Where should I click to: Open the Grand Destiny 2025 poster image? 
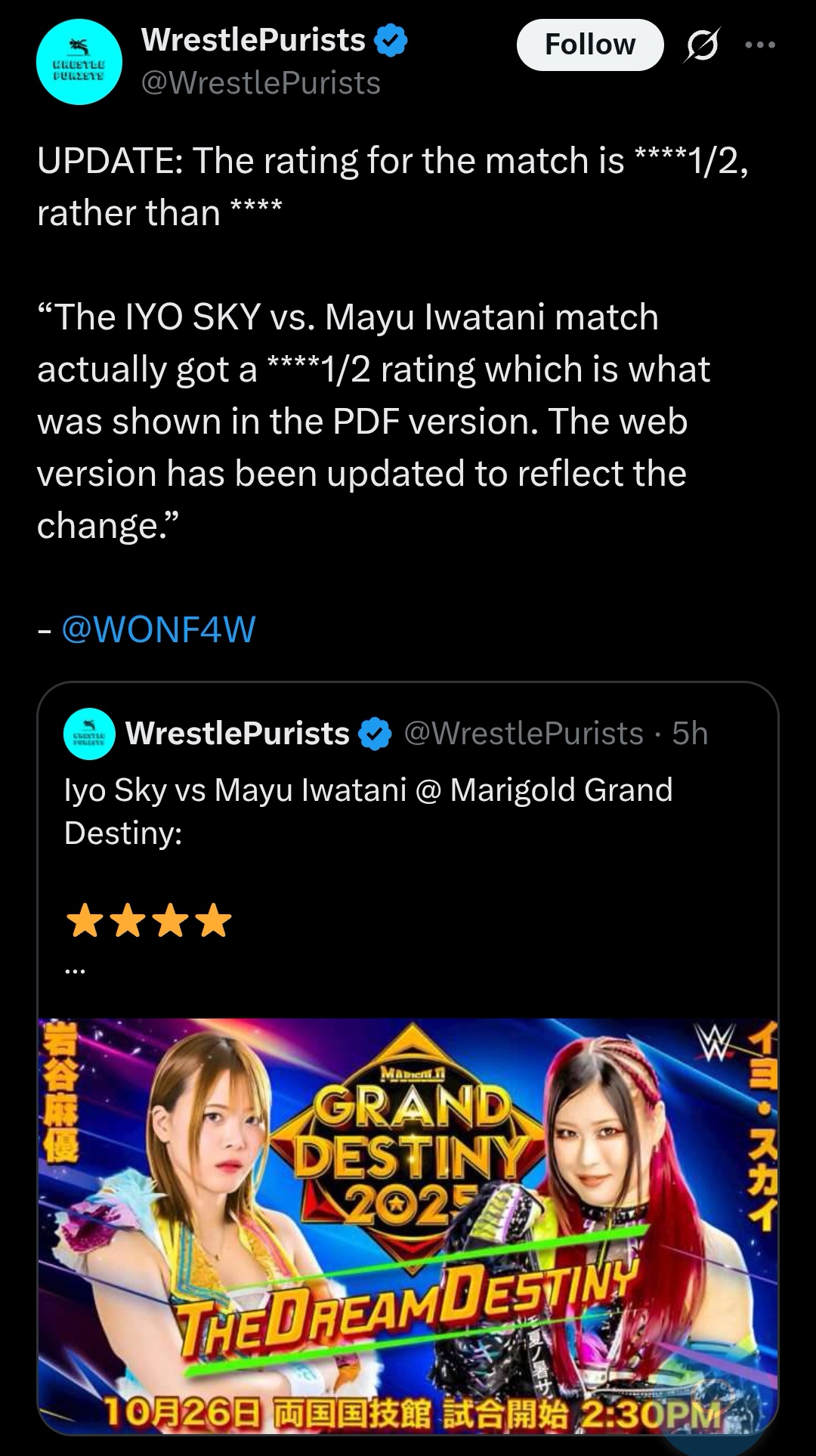pos(408,1226)
